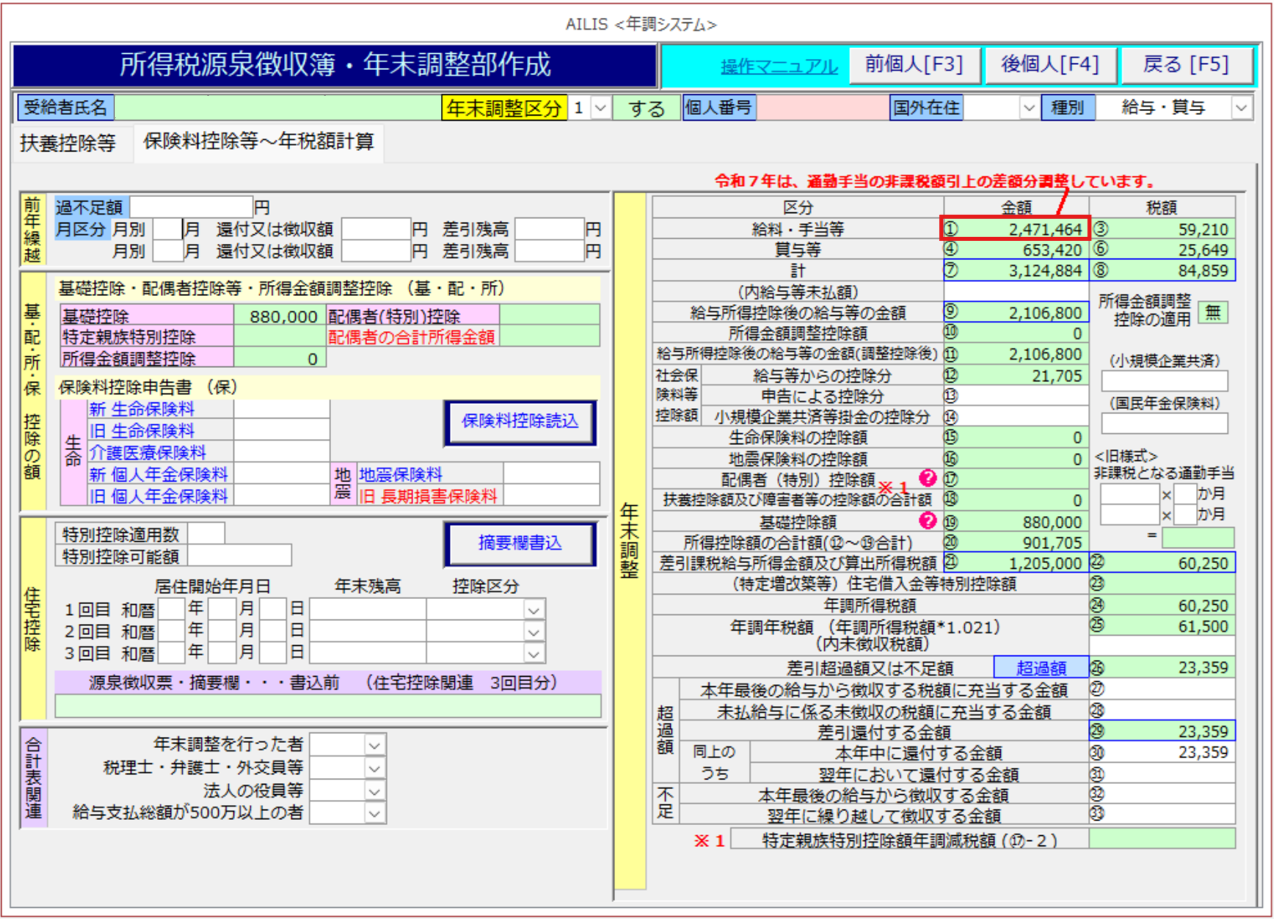Click the 保険料控除読込 button
The height and width of the screenshot is (919, 1274).
(x=520, y=422)
